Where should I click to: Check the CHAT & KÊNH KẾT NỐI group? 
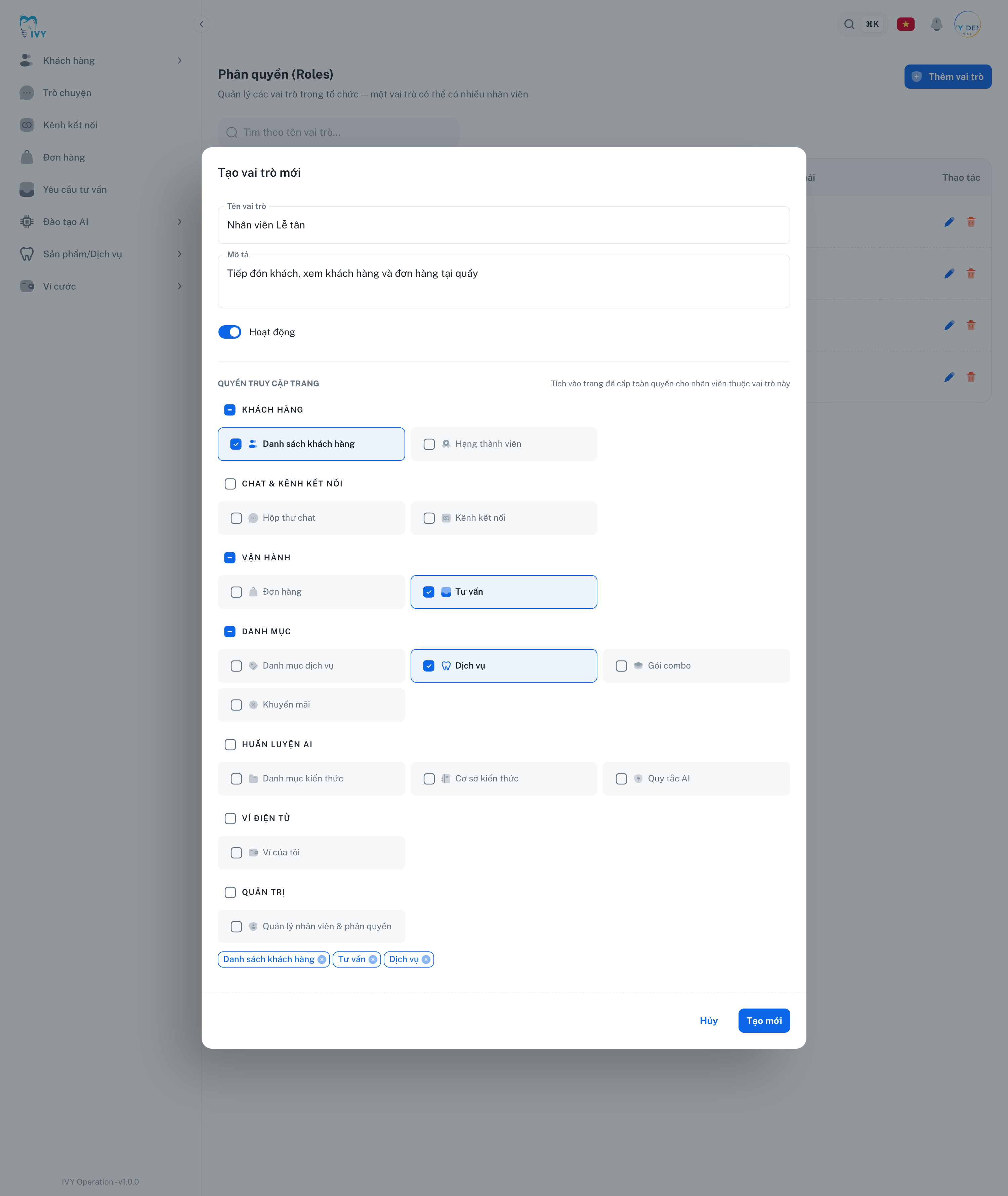(x=230, y=484)
